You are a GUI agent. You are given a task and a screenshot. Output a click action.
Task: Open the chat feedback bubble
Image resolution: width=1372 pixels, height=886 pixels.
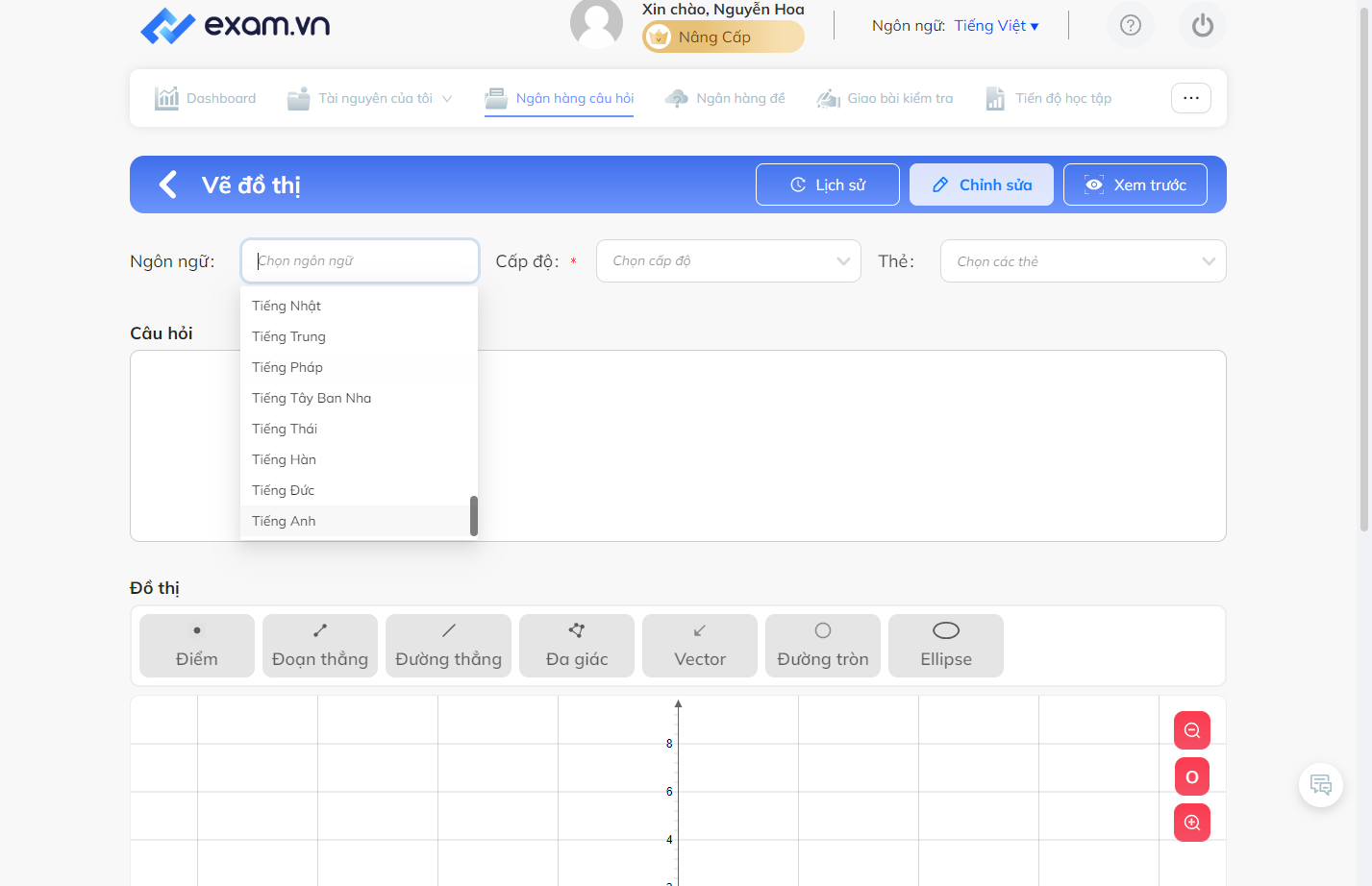point(1321,785)
